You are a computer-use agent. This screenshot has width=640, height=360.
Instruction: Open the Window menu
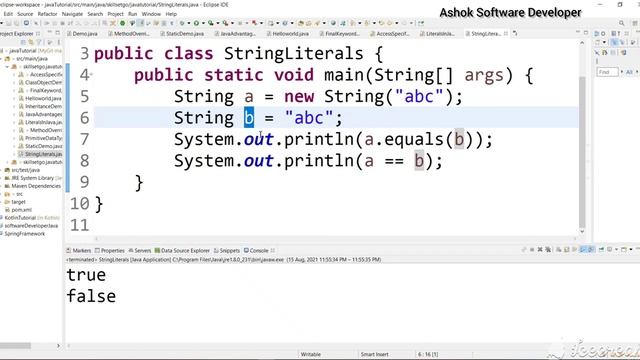151,14
